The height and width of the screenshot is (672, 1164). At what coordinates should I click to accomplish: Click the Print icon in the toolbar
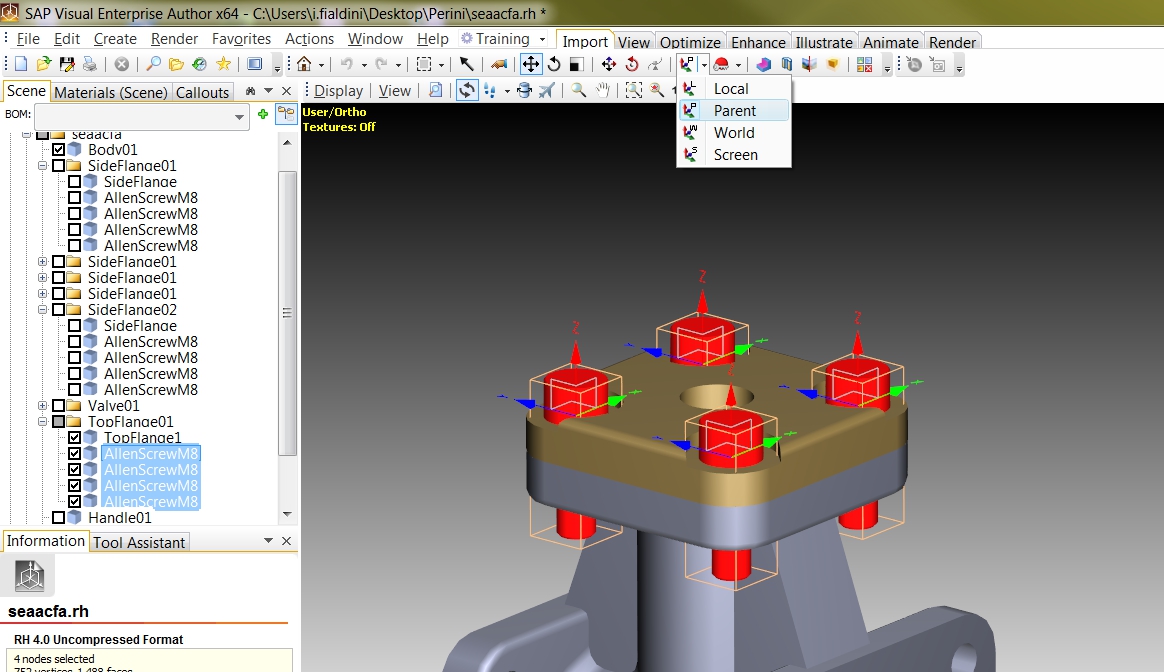(90, 65)
